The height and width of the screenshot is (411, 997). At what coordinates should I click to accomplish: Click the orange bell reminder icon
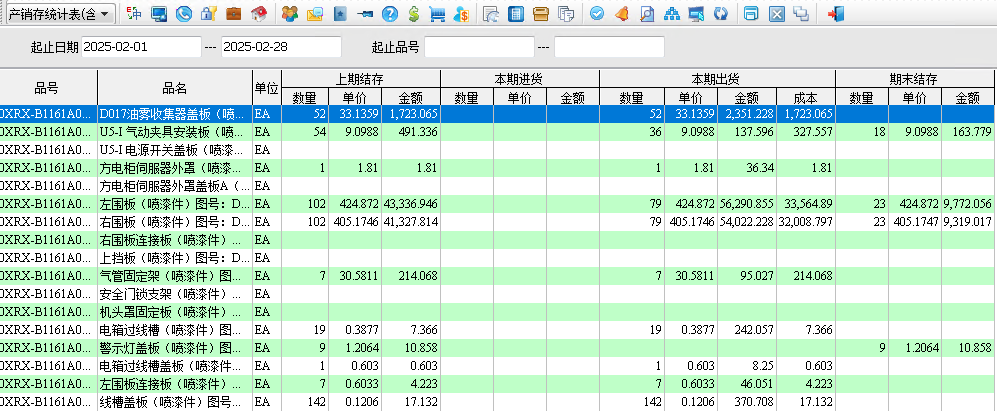[x=621, y=14]
